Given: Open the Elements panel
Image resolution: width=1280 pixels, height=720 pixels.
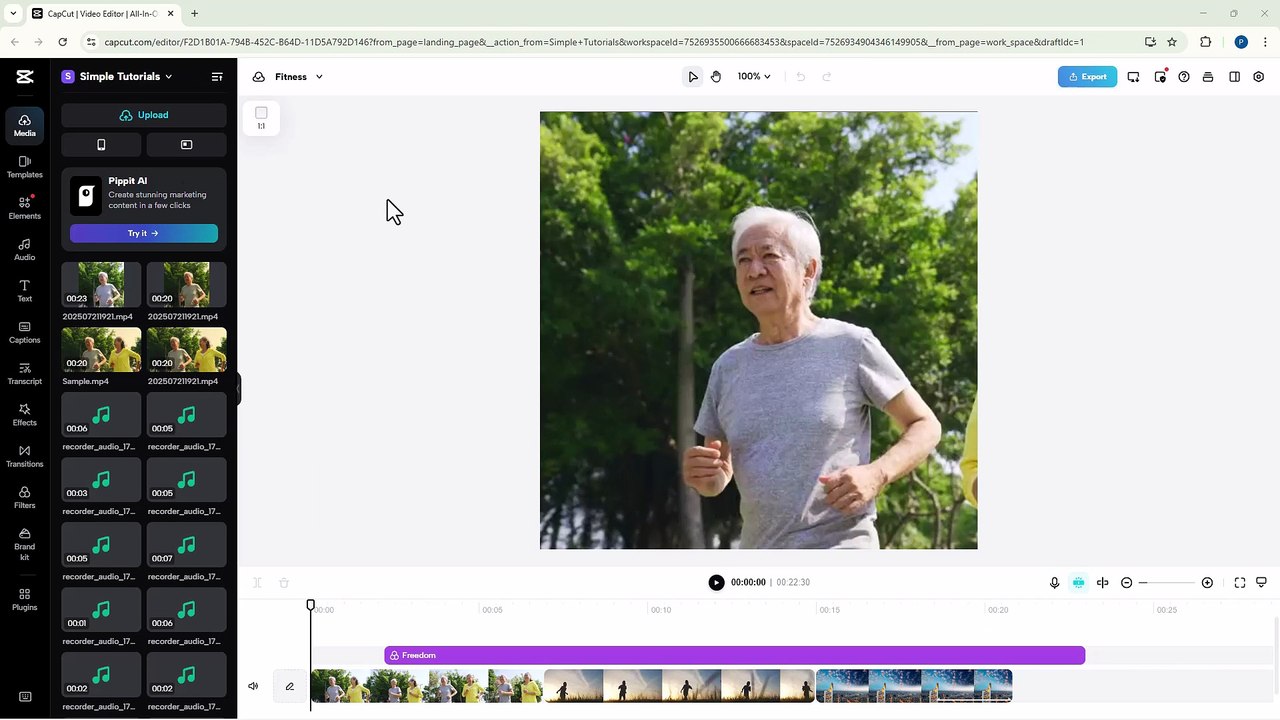Looking at the screenshot, I should [24, 208].
